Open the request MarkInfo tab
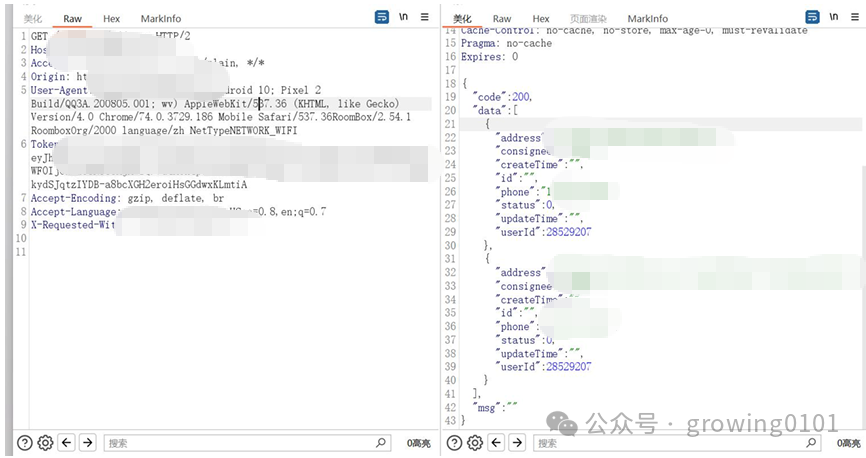Viewport: 866px width, 458px height. (160, 19)
